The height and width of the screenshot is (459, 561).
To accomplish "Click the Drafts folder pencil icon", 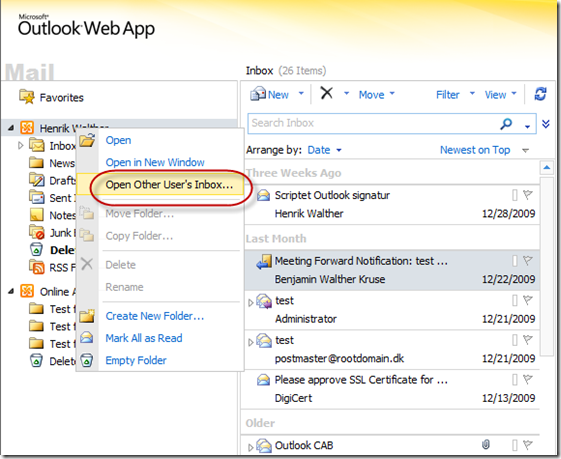I will tap(36, 180).
